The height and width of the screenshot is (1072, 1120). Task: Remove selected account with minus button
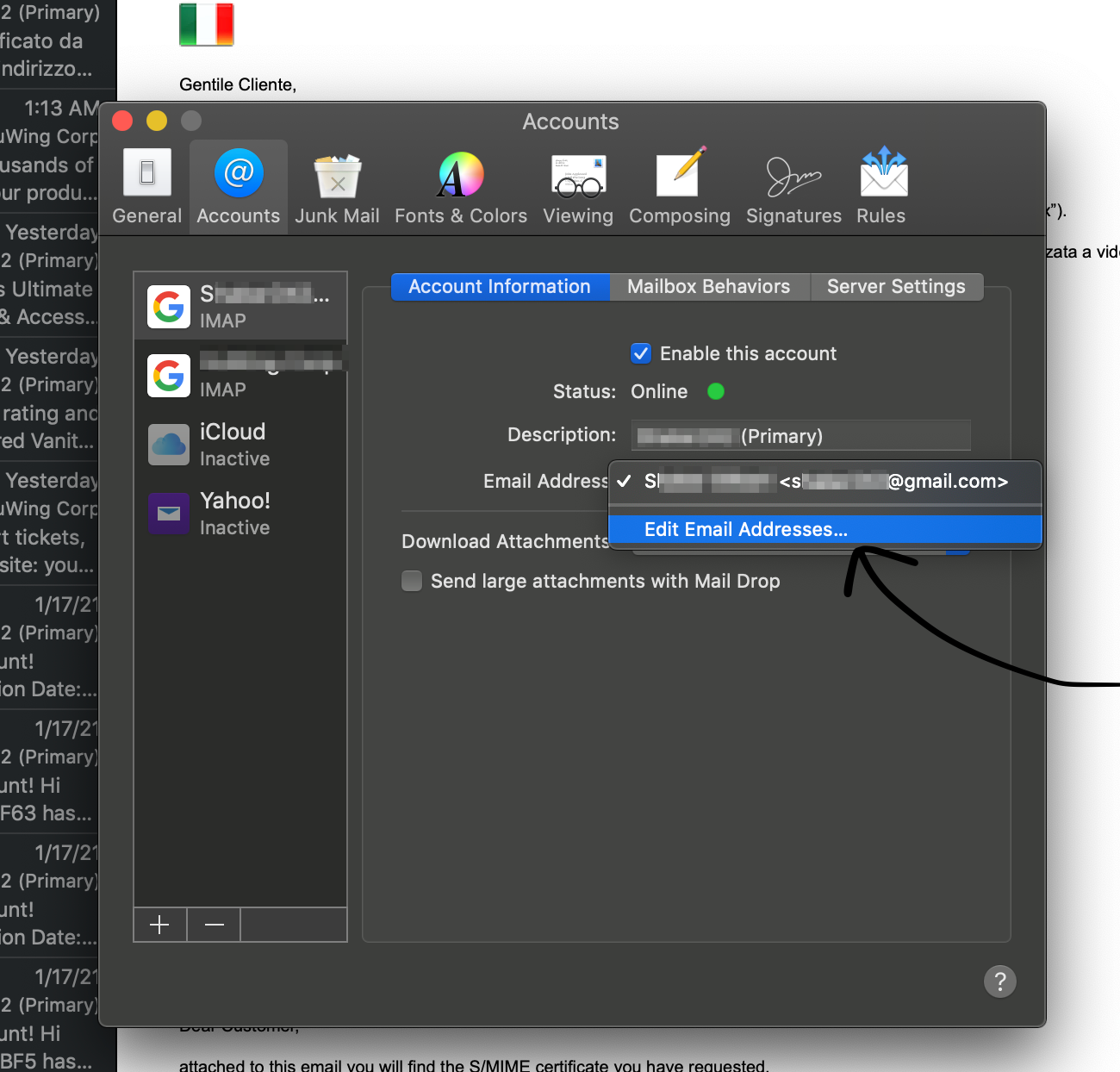[215, 925]
